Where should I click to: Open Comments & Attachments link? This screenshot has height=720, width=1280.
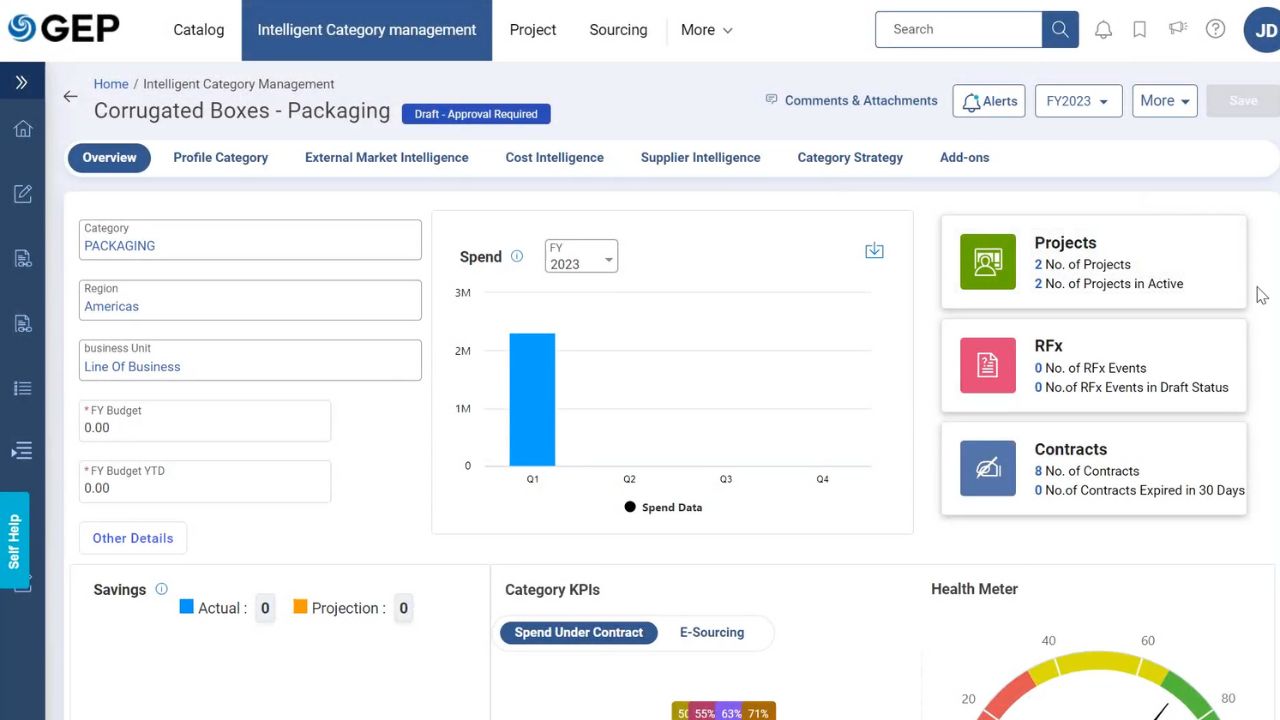point(851,101)
